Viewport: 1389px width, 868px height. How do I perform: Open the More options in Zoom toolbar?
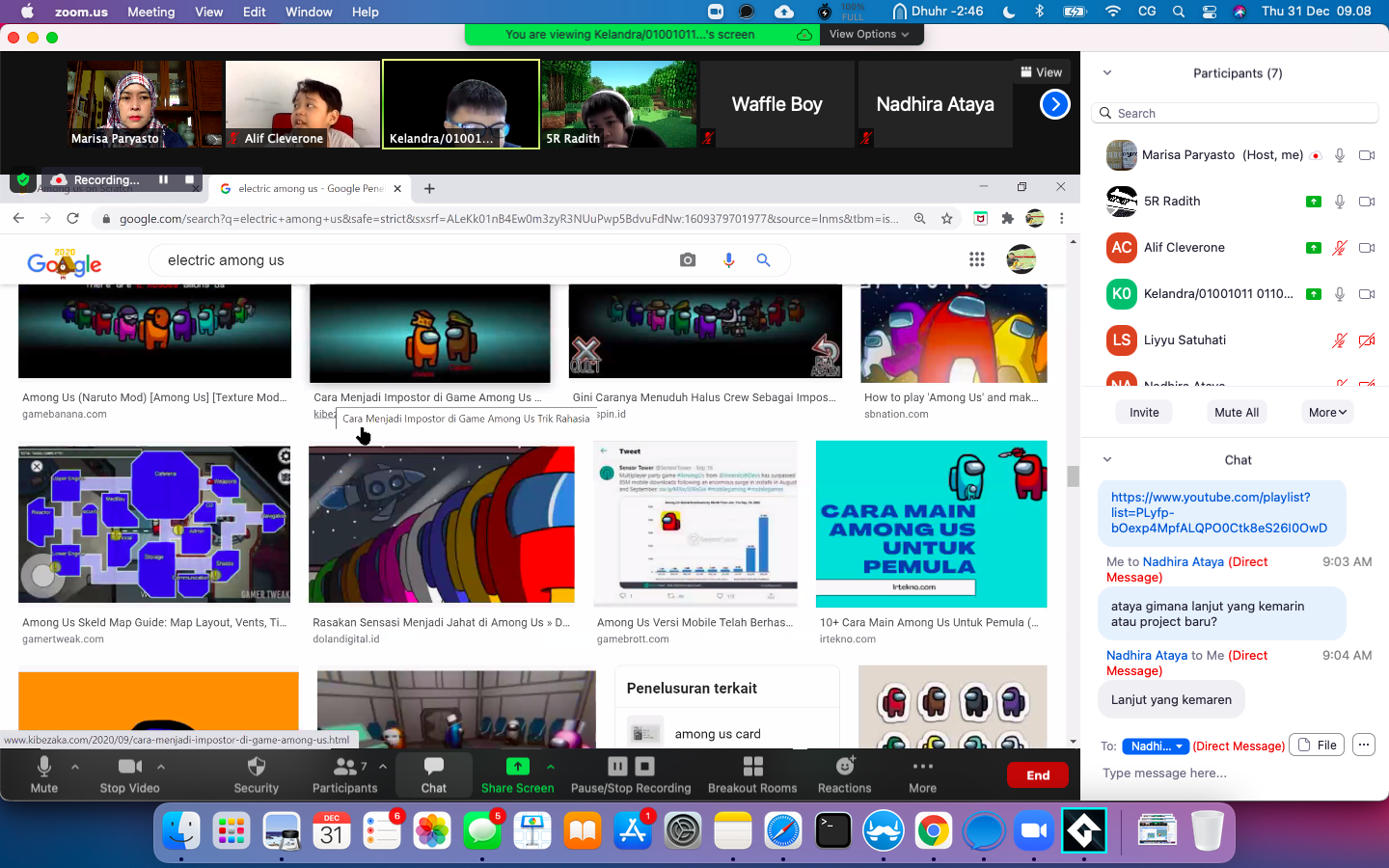922,774
